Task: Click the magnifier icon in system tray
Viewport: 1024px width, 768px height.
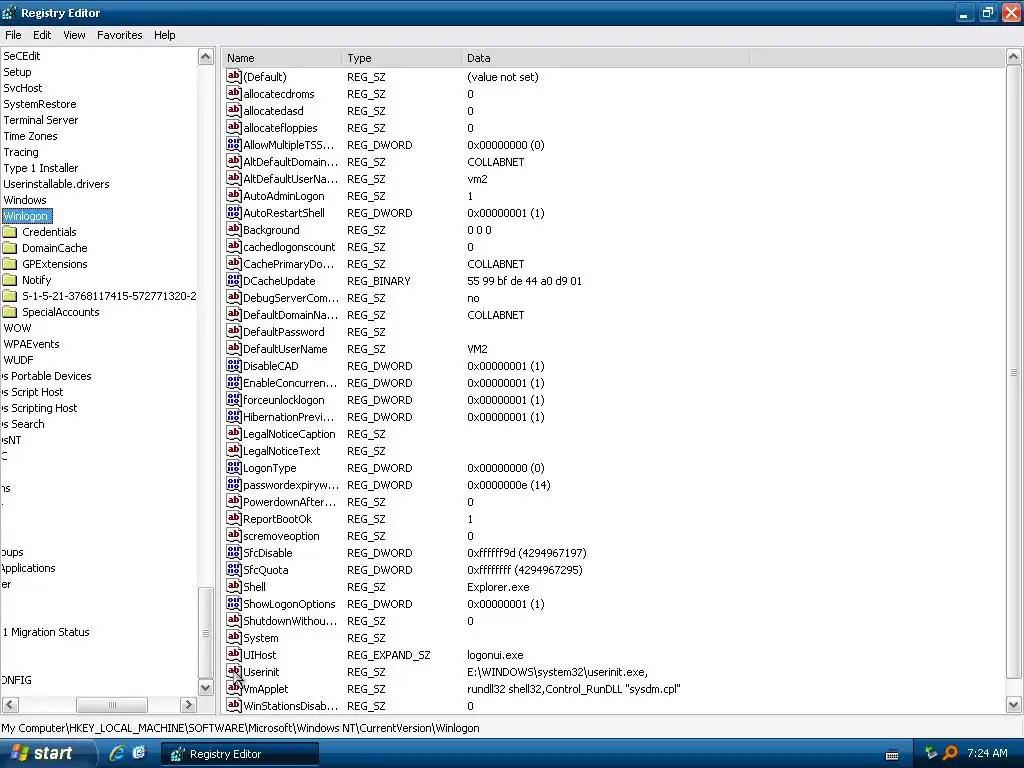Action: pyautogui.click(x=950, y=753)
